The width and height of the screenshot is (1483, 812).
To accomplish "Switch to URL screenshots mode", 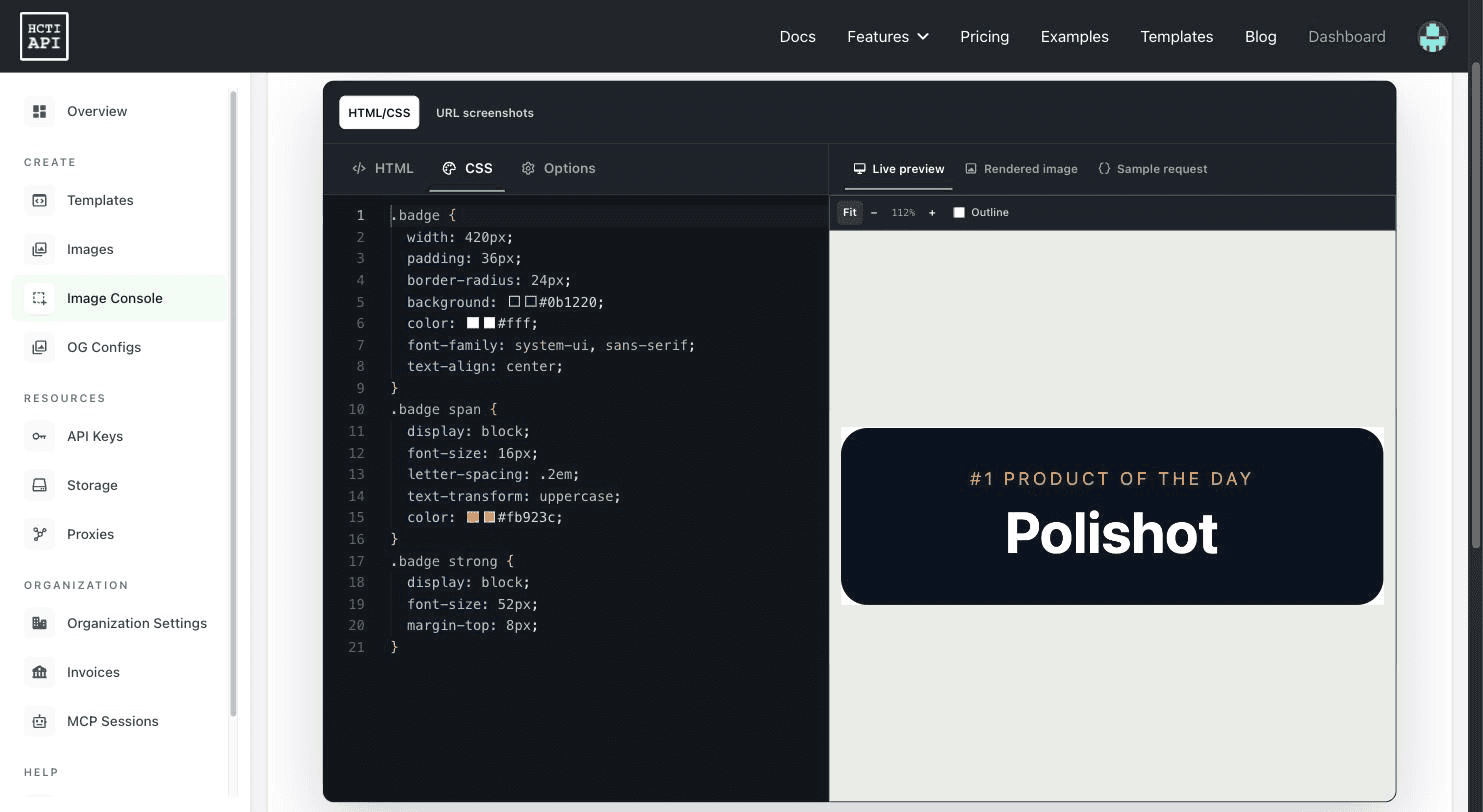I will (485, 113).
